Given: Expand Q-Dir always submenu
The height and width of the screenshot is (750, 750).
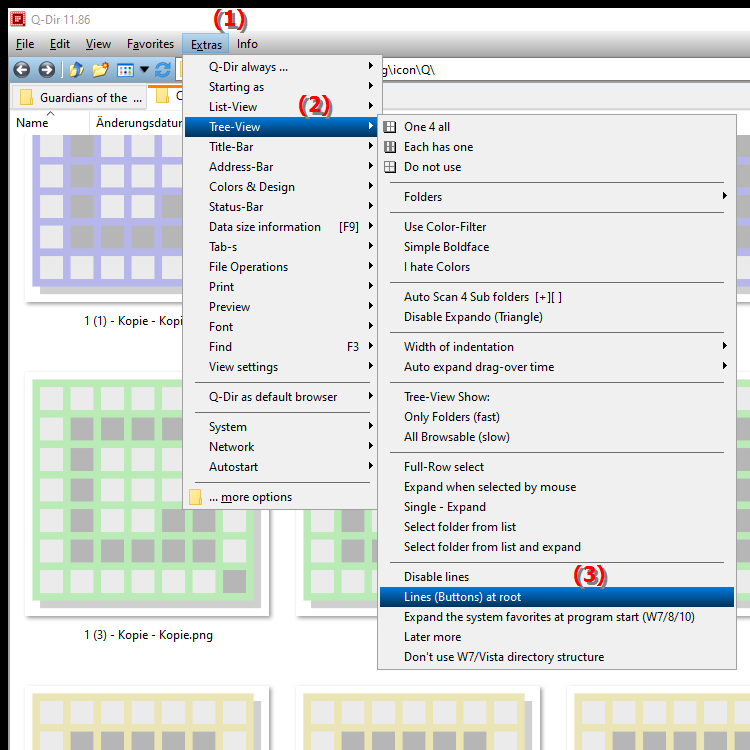Looking at the screenshot, I should [x=281, y=67].
